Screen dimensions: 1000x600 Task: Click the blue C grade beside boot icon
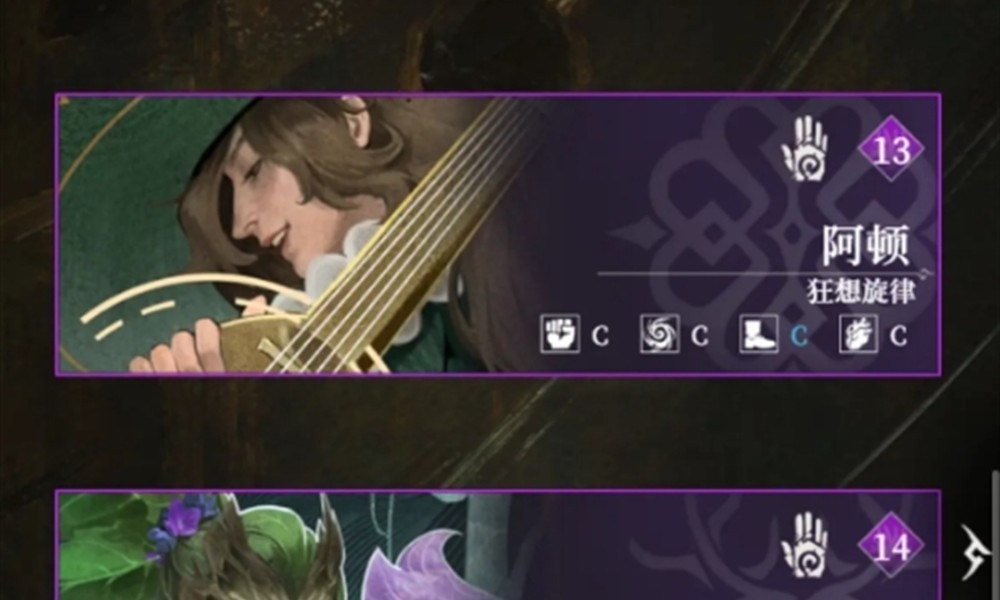[799, 335]
